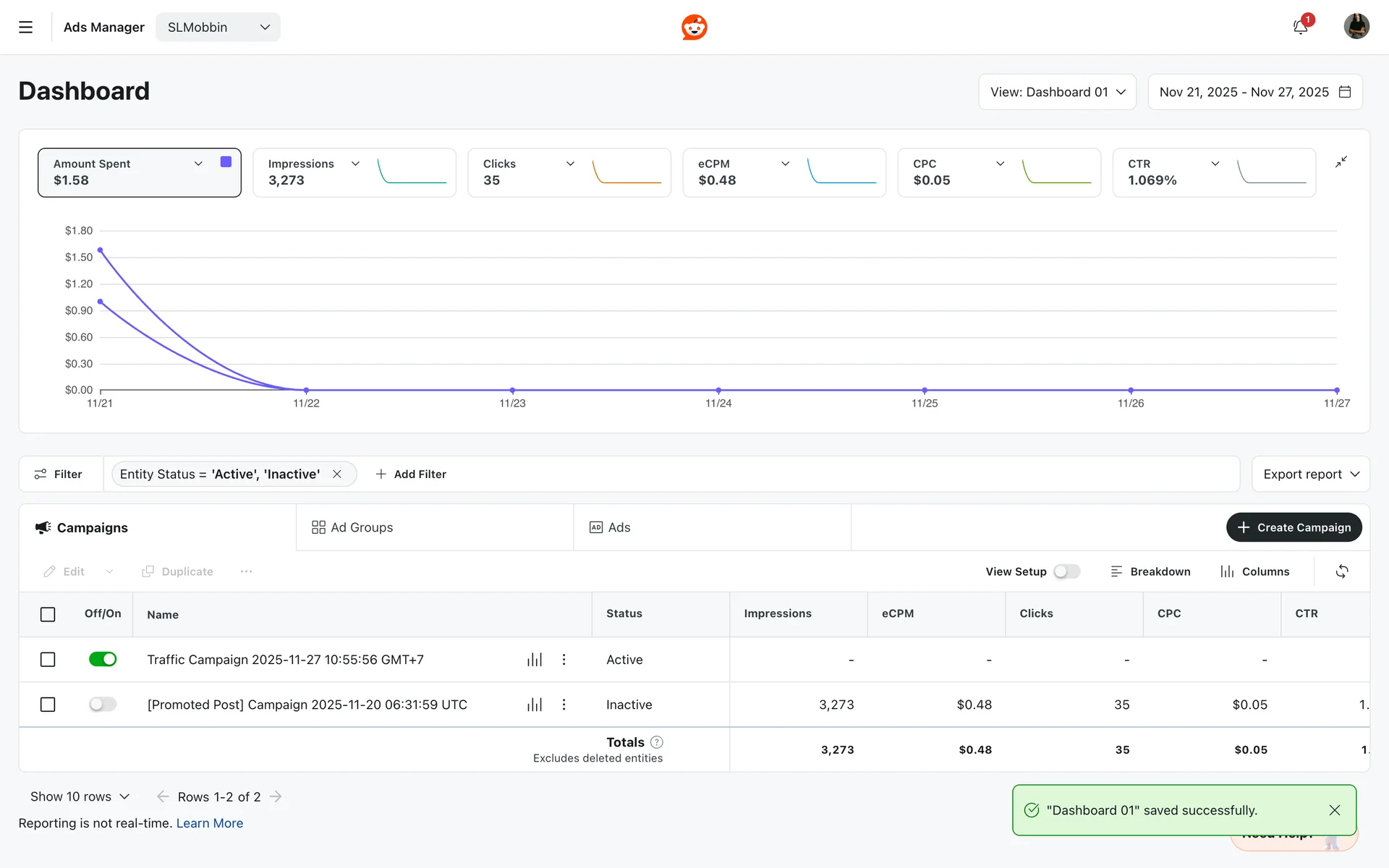Click the purple Amount Spent color swatch

click(226, 162)
